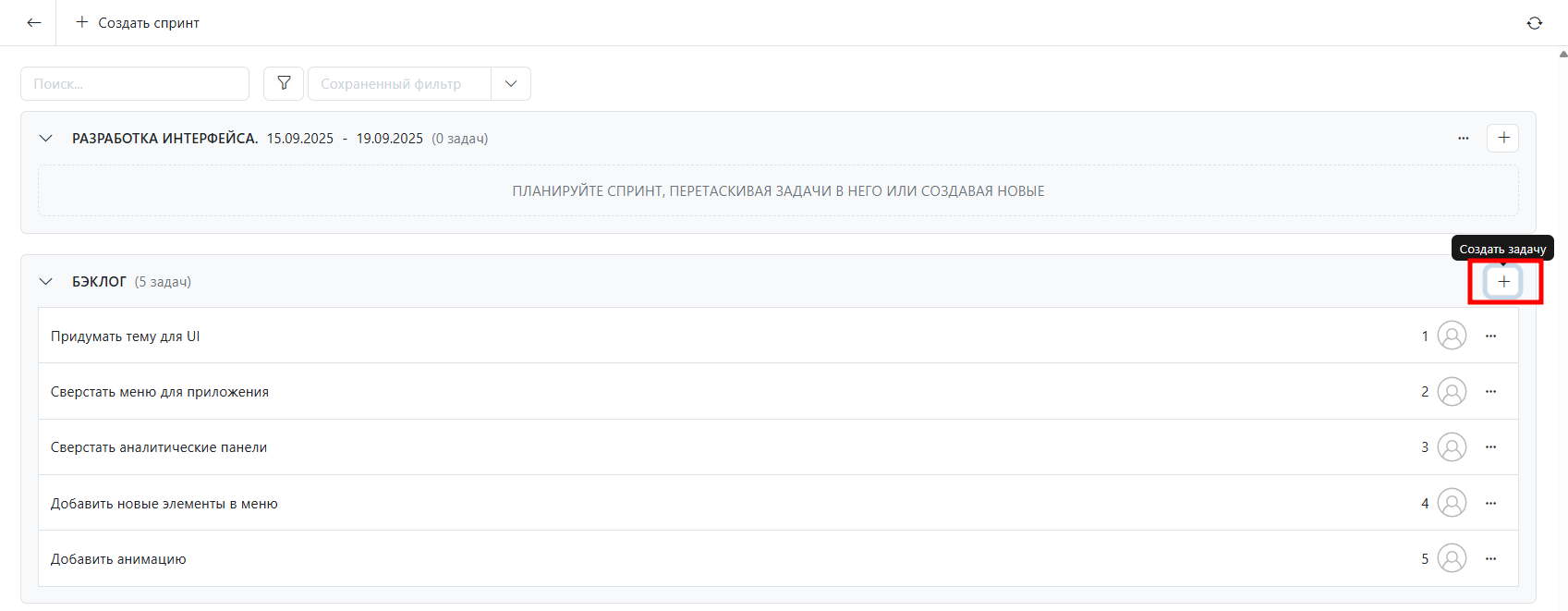Open assignee avatar for Сверстать меню для приложения
This screenshot has width=1568, height=611.
1452,391
